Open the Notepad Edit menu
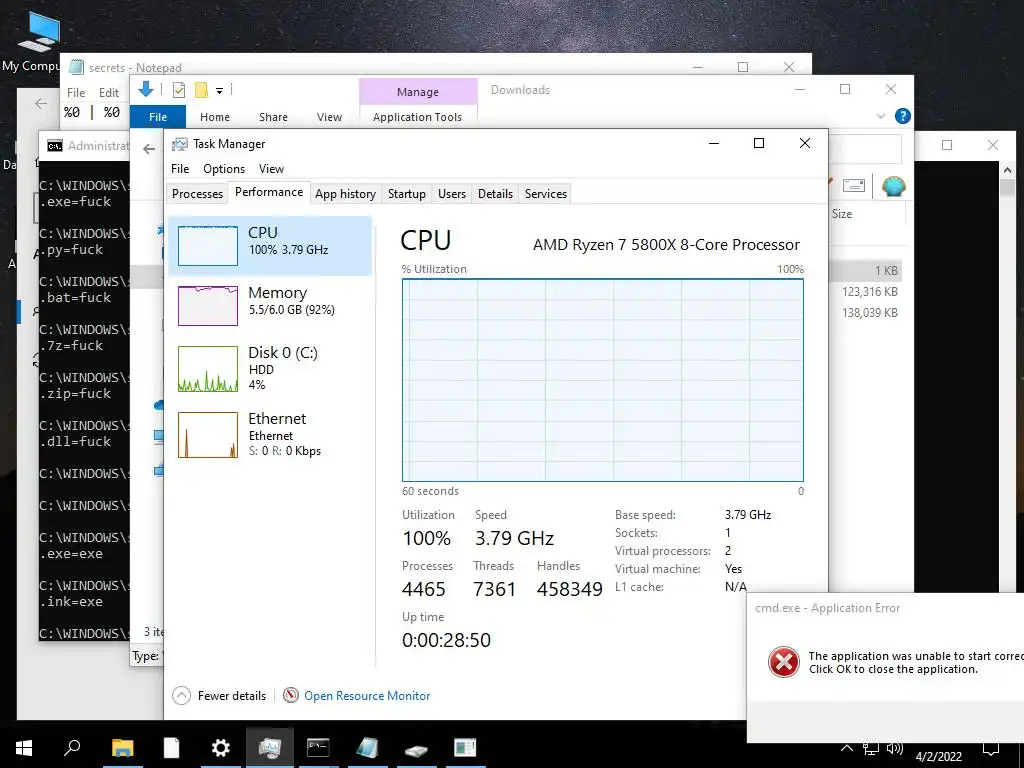The height and width of the screenshot is (768, 1024). tap(108, 93)
